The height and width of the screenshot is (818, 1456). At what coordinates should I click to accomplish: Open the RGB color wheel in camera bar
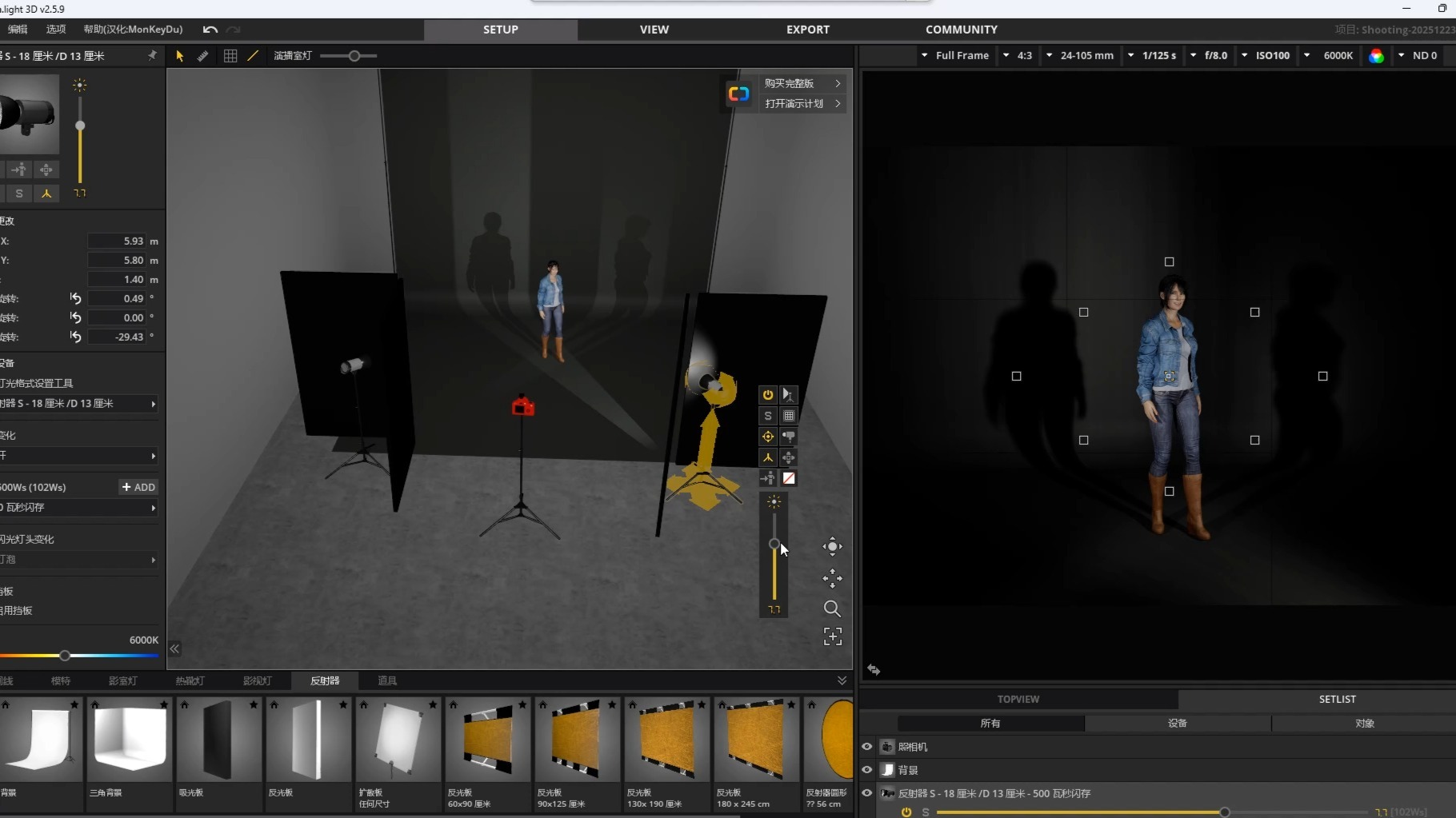[1376, 56]
